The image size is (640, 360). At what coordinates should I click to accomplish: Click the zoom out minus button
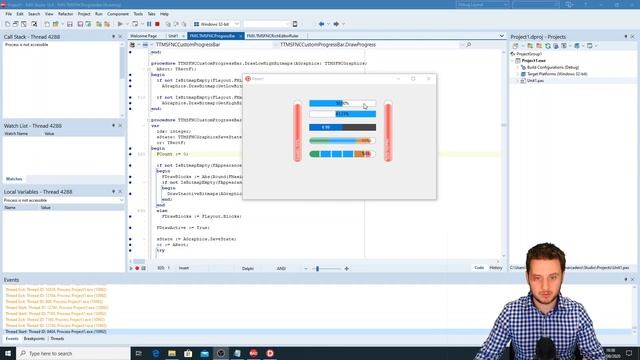(306, 269)
